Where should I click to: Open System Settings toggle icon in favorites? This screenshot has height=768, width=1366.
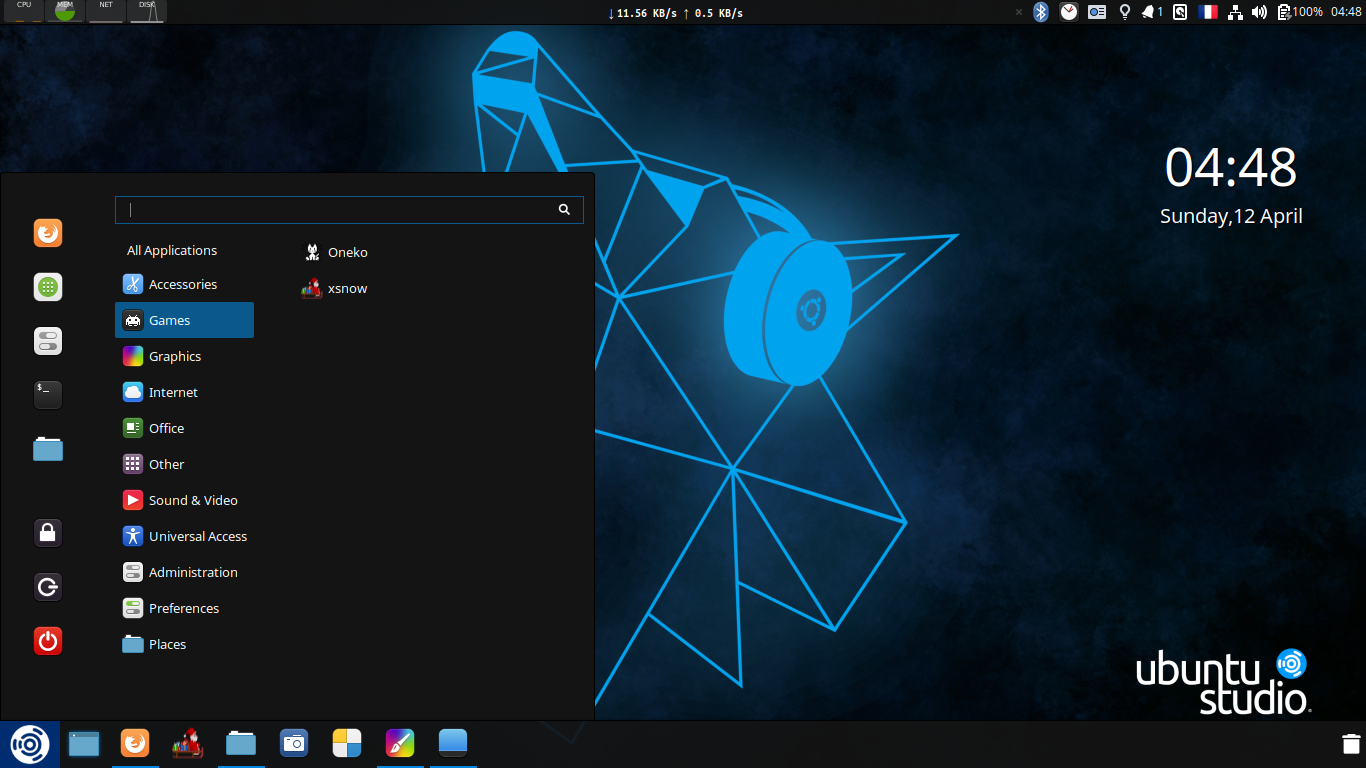click(48, 341)
